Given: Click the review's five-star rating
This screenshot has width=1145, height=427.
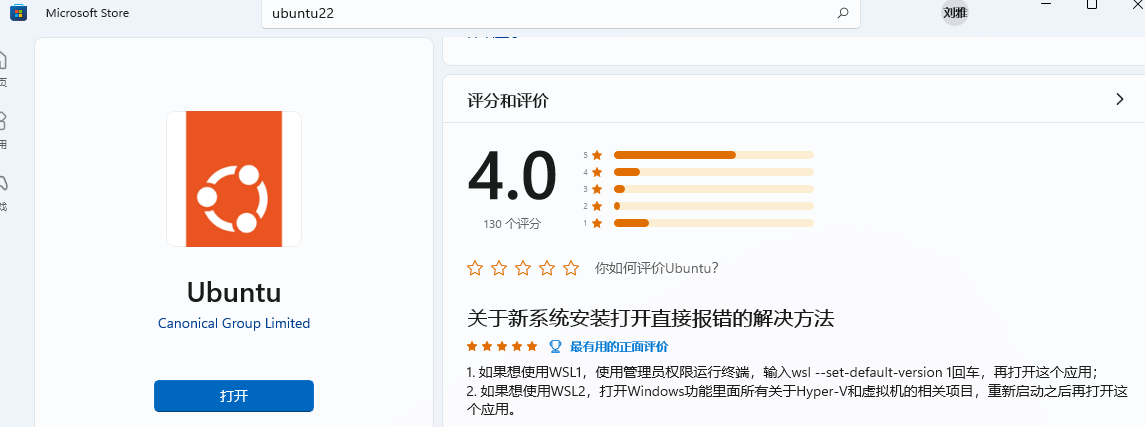Looking at the screenshot, I should pyautogui.click(x=502, y=346).
